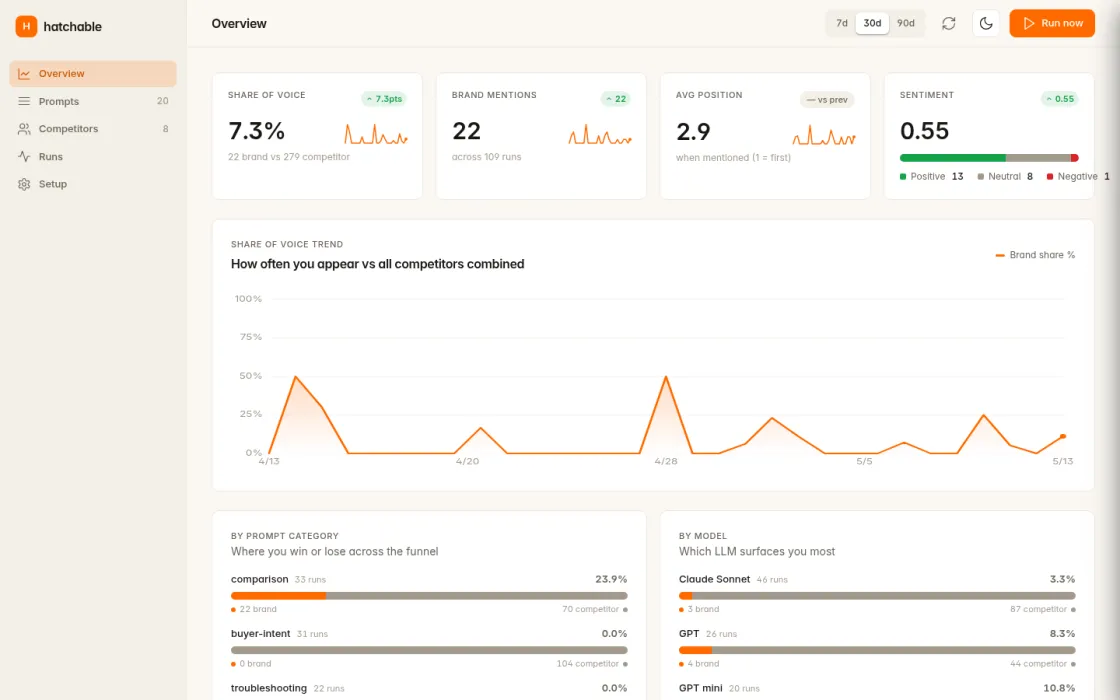
Task: Open Setup in the sidebar
Action: click(93, 184)
